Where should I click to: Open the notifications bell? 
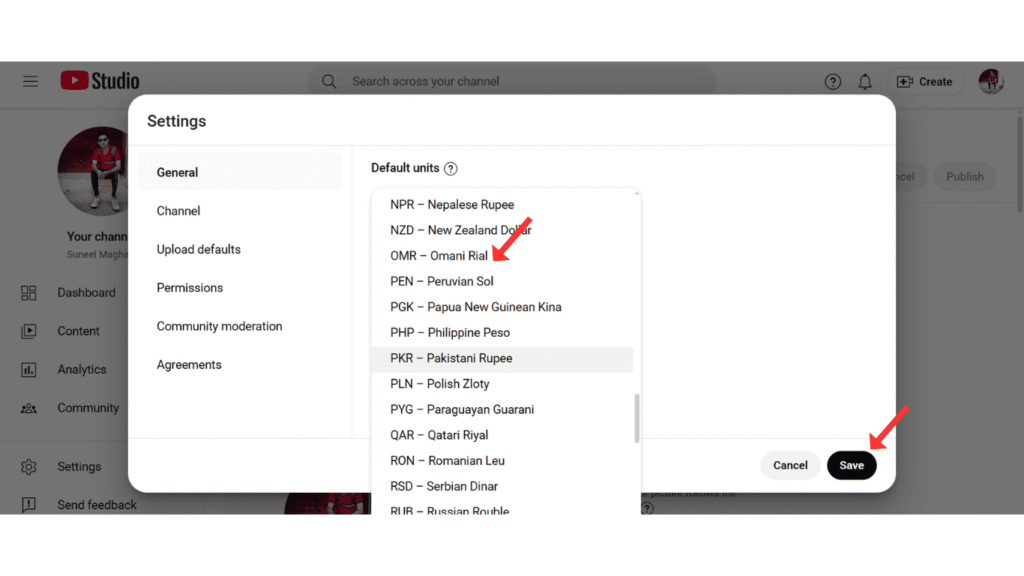865,82
